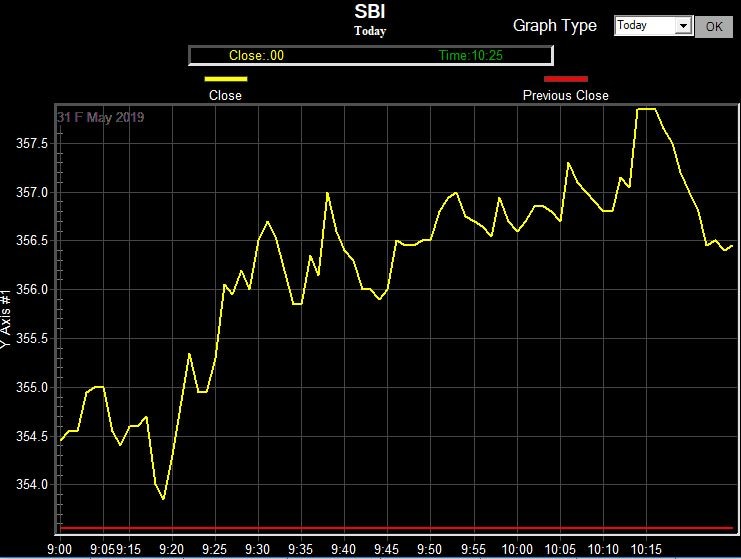Click the 357.5 value on the Y axis
The height and width of the screenshot is (559, 741).
(x=32, y=143)
